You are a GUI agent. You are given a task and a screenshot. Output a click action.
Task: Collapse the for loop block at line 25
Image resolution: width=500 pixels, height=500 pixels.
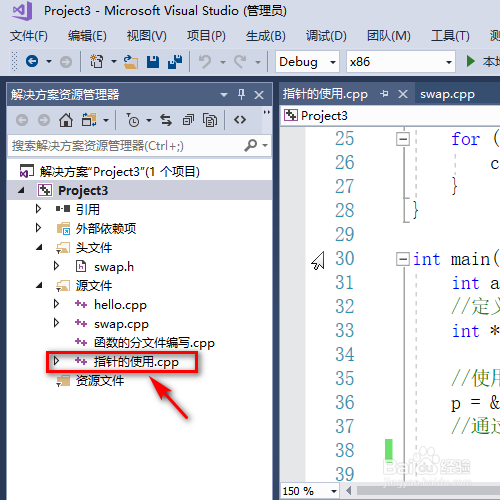pyautogui.click(x=403, y=139)
